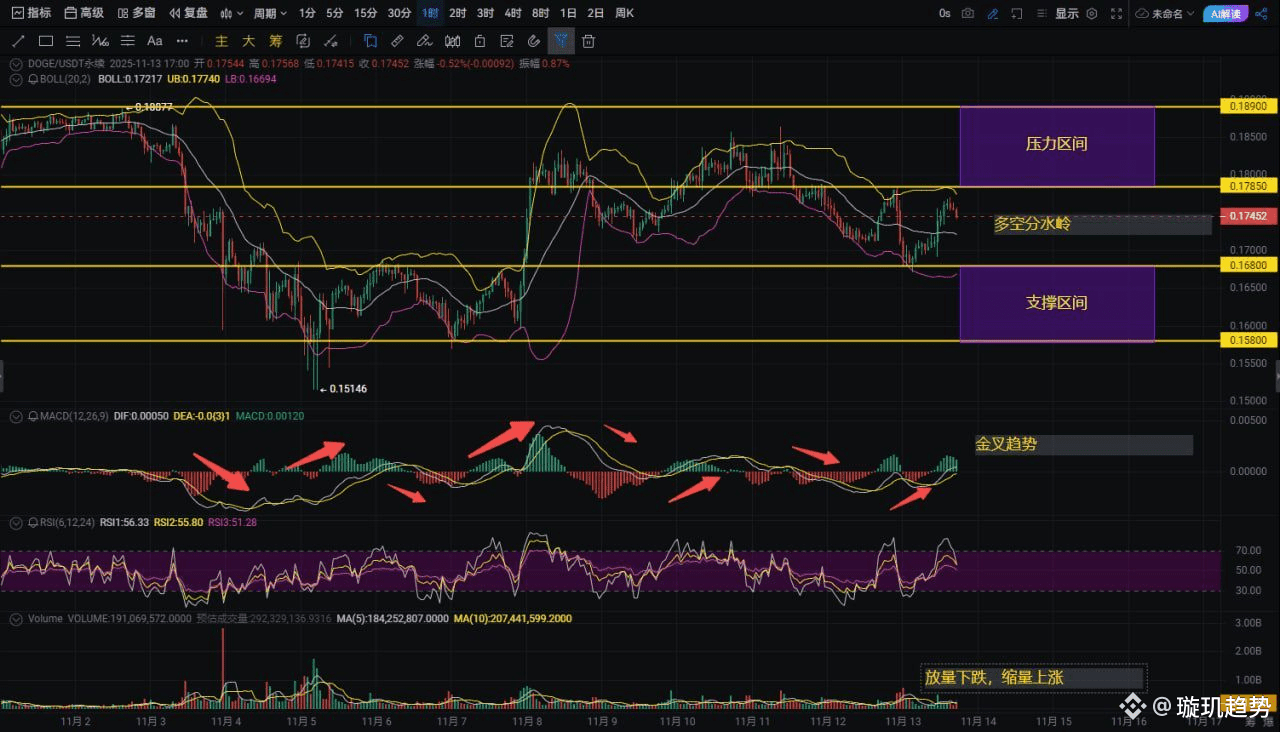Viewport: 1280px width, 732px height.
Task: Switch to the 15分 timeframe
Action: coord(366,13)
